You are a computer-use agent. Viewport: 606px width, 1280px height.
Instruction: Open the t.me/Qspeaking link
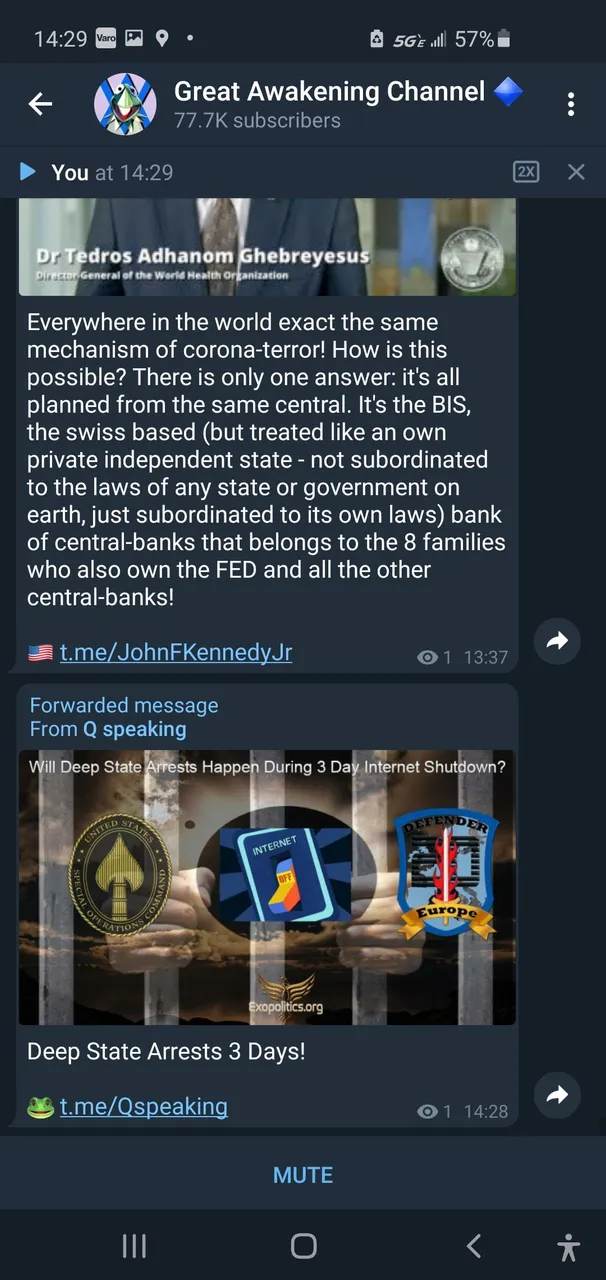click(x=144, y=1107)
